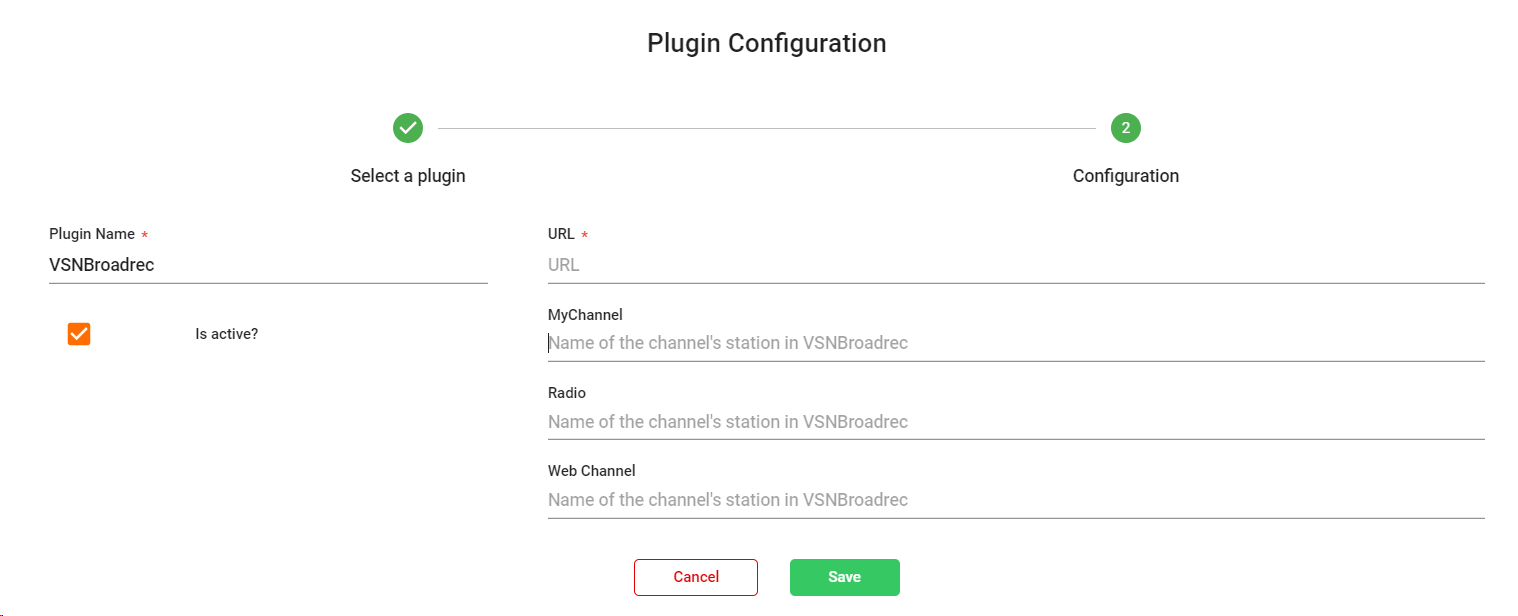Click the completed step checkmark icon
This screenshot has height=616, width=1518.
click(408, 128)
